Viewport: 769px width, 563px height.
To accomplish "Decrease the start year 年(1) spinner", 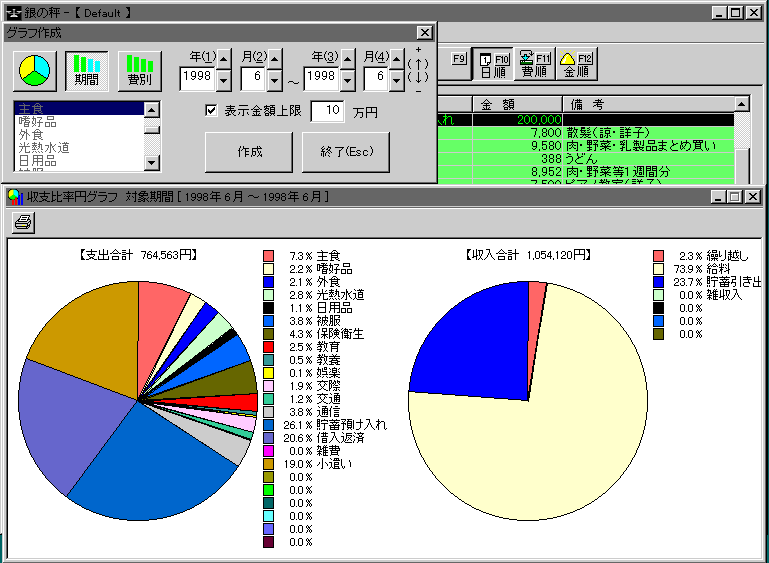I will pos(224,80).
